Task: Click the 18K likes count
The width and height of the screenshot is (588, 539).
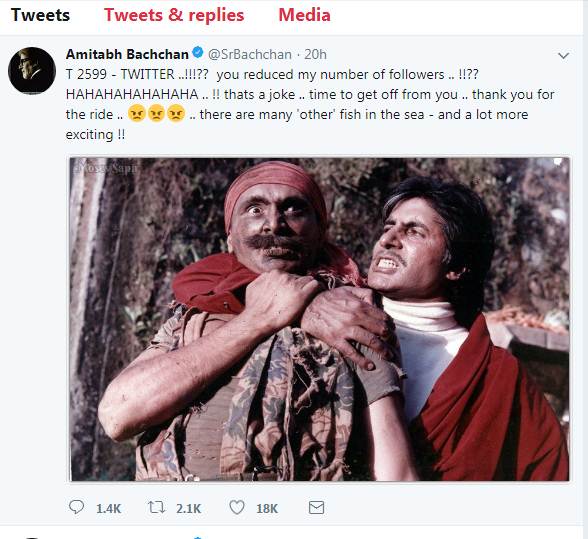Action: pyautogui.click(x=267, y=509)
